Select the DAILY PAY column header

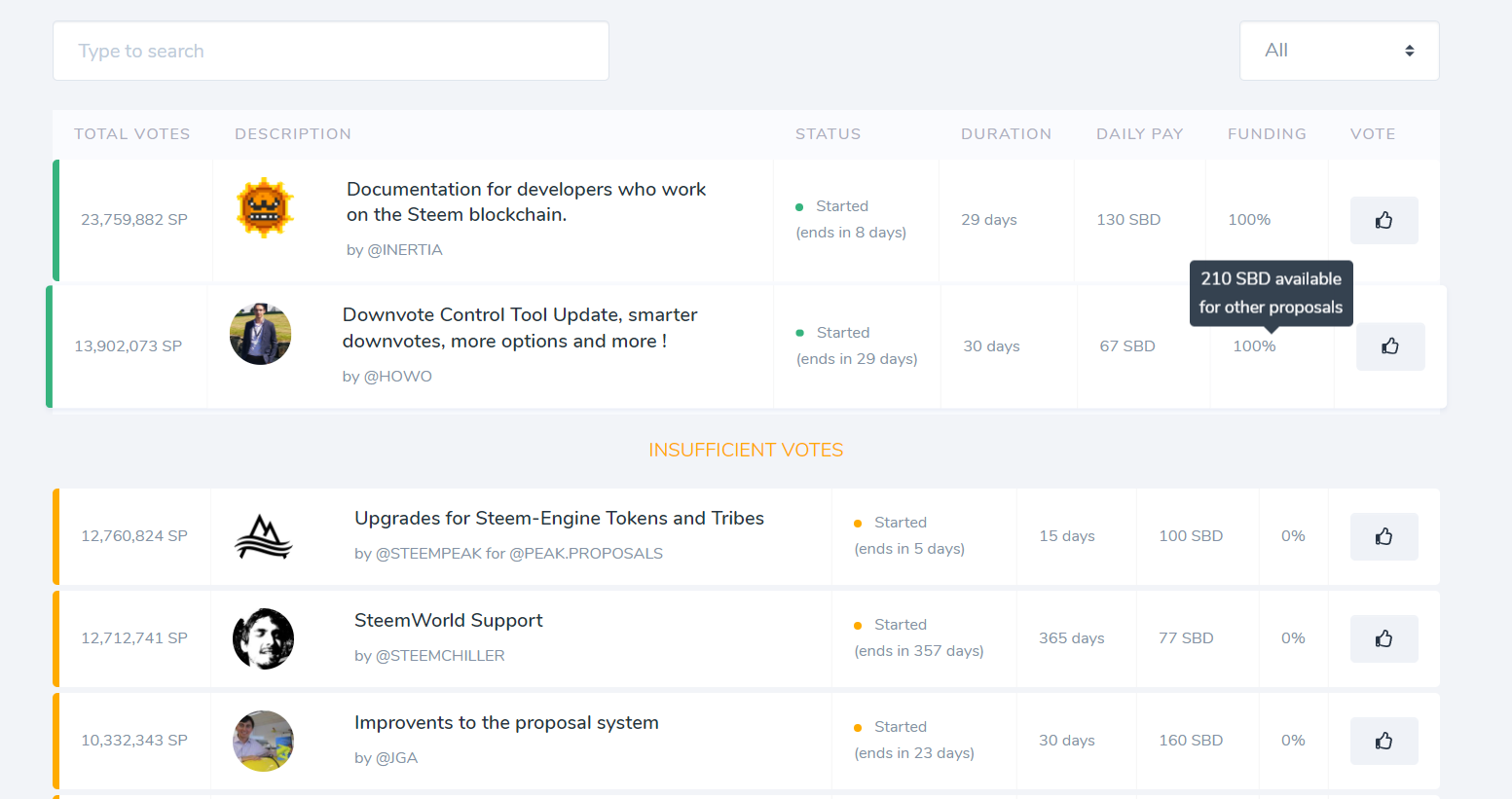[1140, 134]
